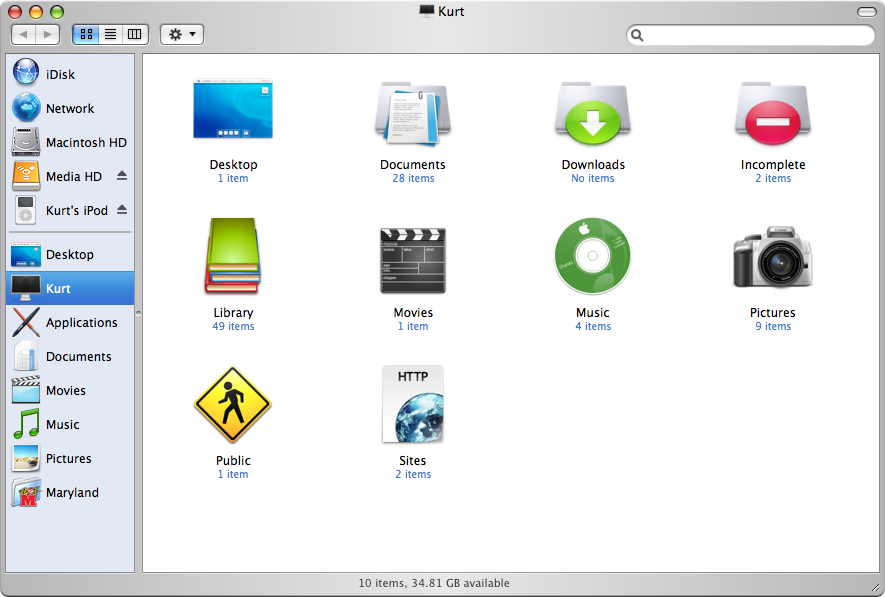Image resolution: width=885 pixels, height=597 pixels.
Task: Select the Sites HTTP folder
Action: point(413,404)
